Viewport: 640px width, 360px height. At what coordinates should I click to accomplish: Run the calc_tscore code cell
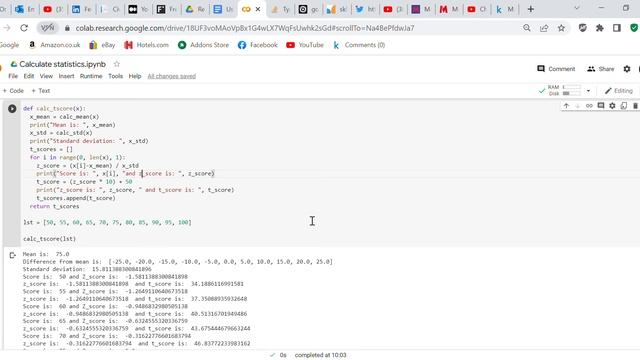(x=12, y=109)
